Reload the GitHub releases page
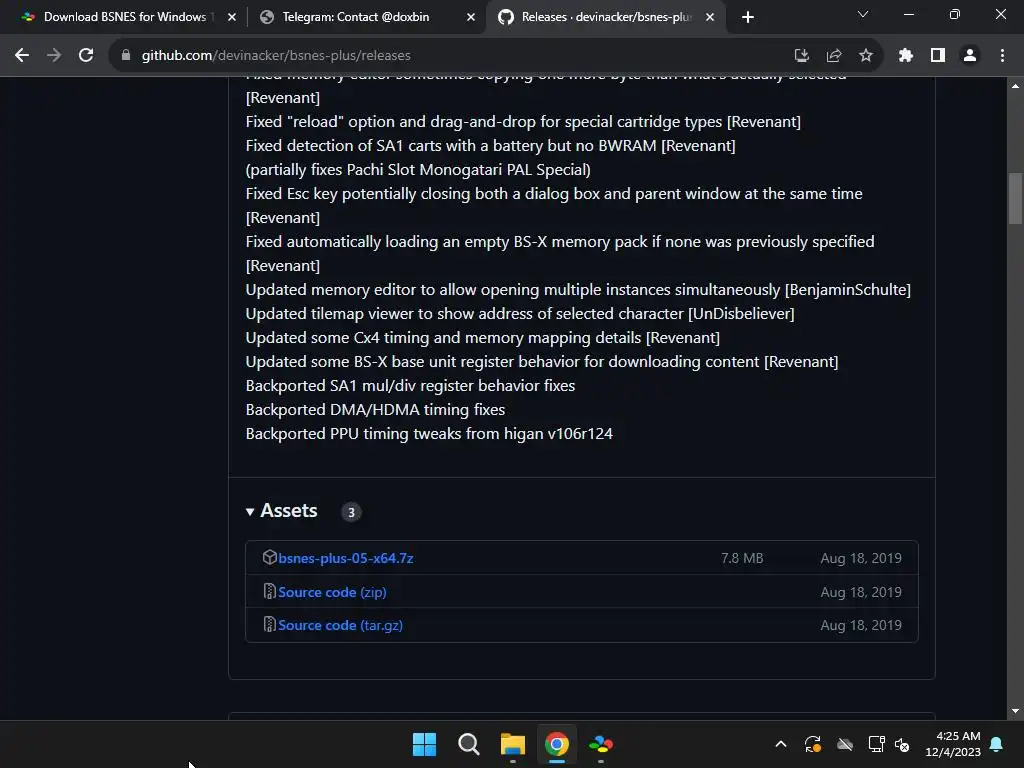Image resolution: width=1024 pixels, height=768 pixels. 86,56
